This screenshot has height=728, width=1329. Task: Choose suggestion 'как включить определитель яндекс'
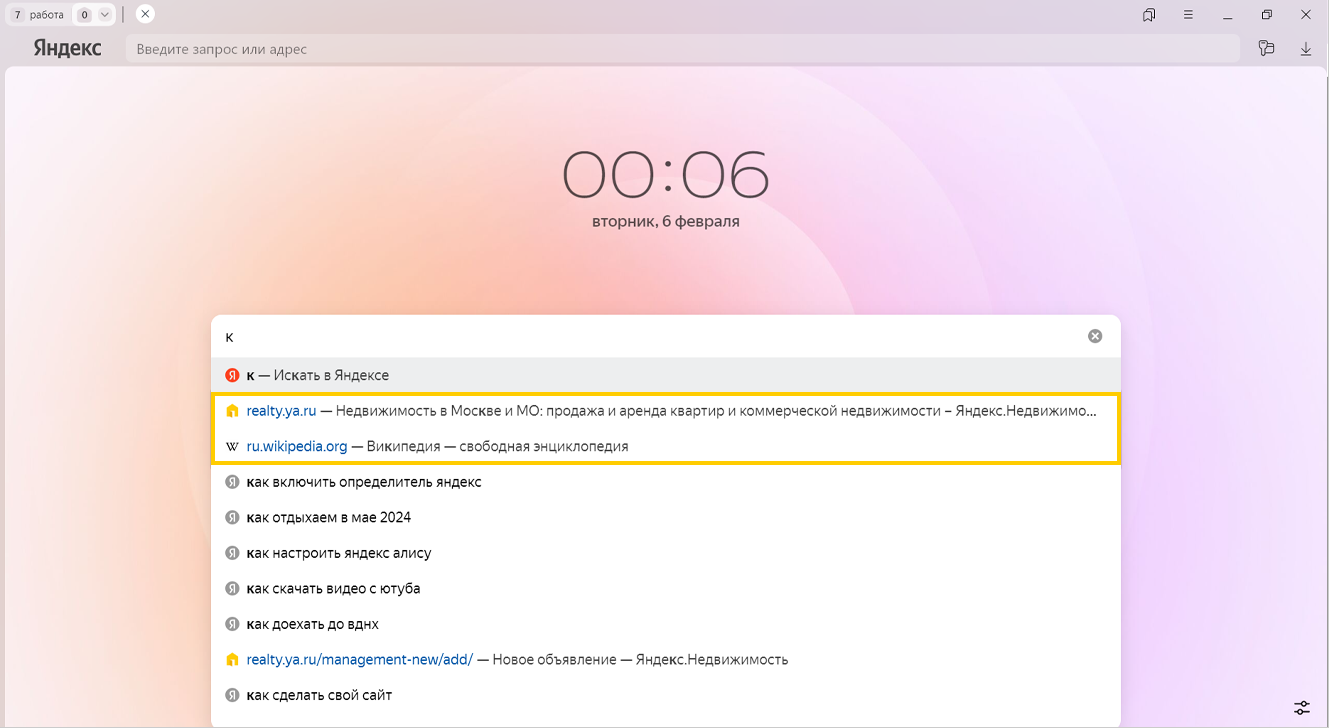[x=364, y=482]
